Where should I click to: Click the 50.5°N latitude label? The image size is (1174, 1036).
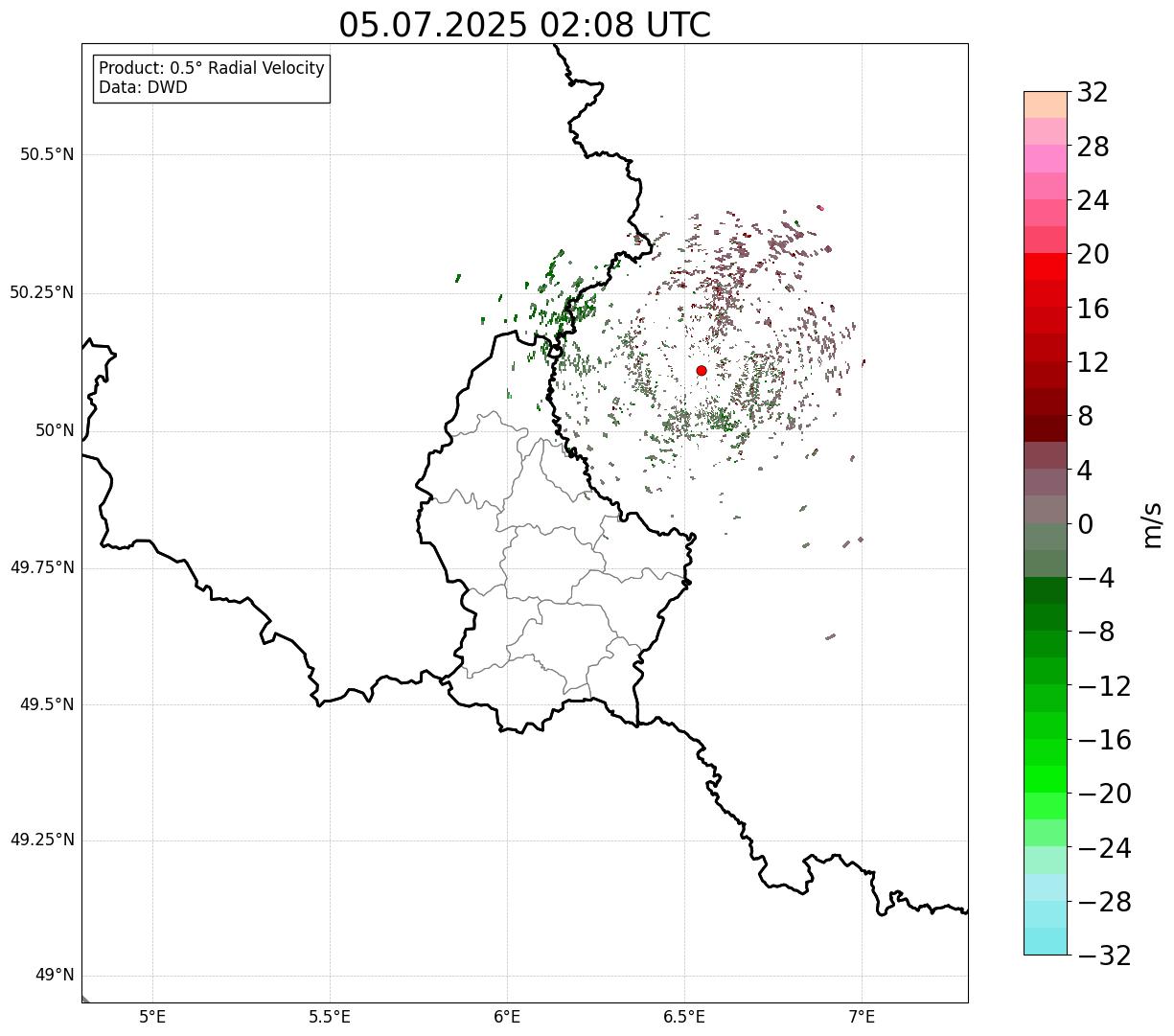[47, 154]
